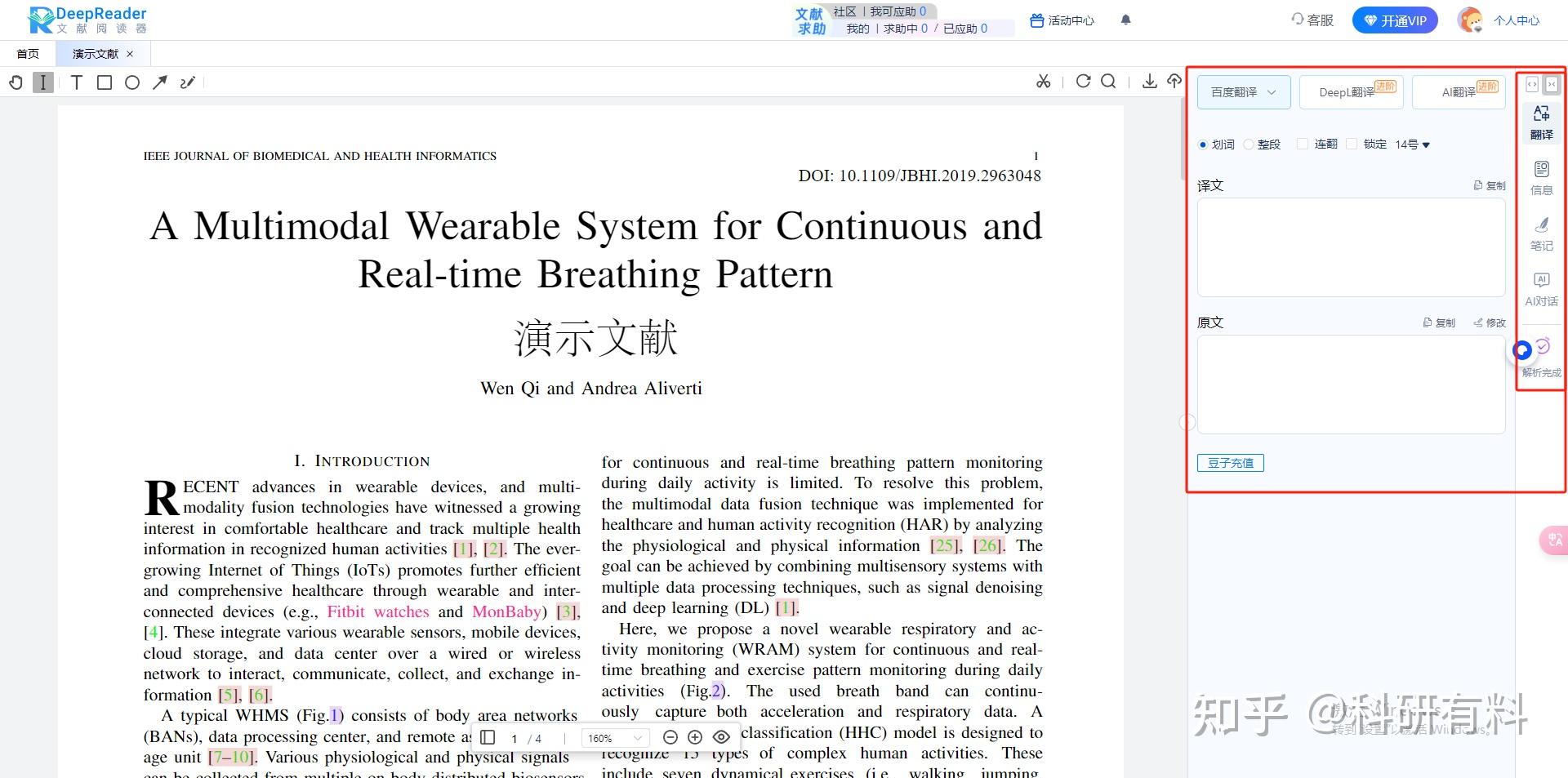
Task: Open the user avatar profile
Action: tap(1470, 20)
